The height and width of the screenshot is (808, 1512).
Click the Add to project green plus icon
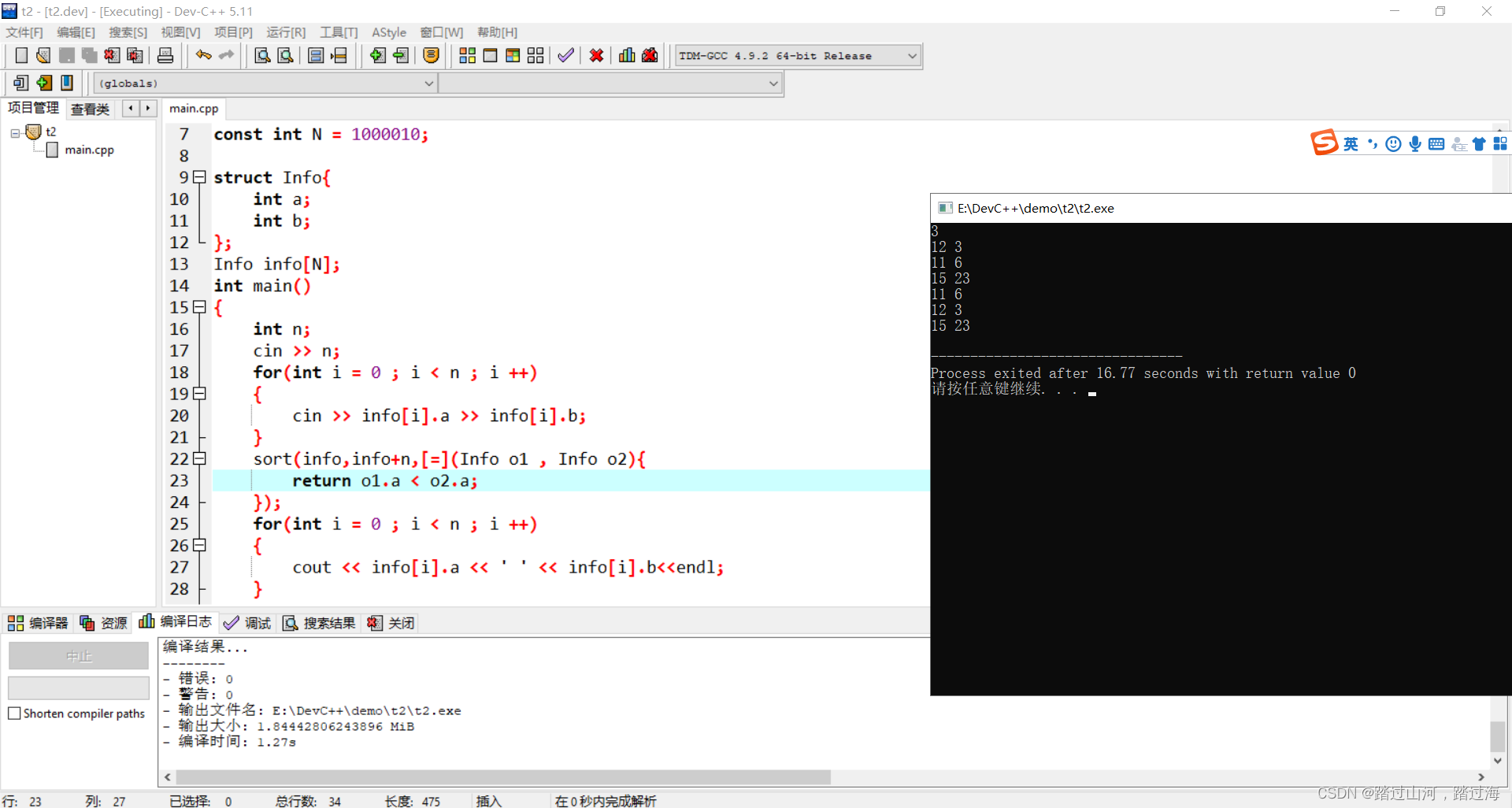click(378, 55)
